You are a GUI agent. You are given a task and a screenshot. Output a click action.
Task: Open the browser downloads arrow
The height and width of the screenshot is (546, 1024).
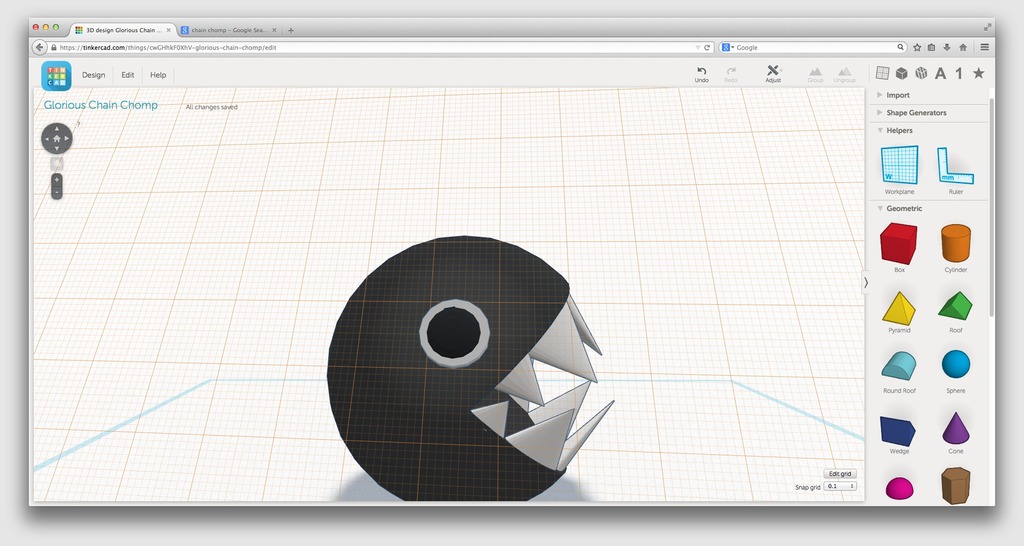pyautogui.click(x=947, y=48)
